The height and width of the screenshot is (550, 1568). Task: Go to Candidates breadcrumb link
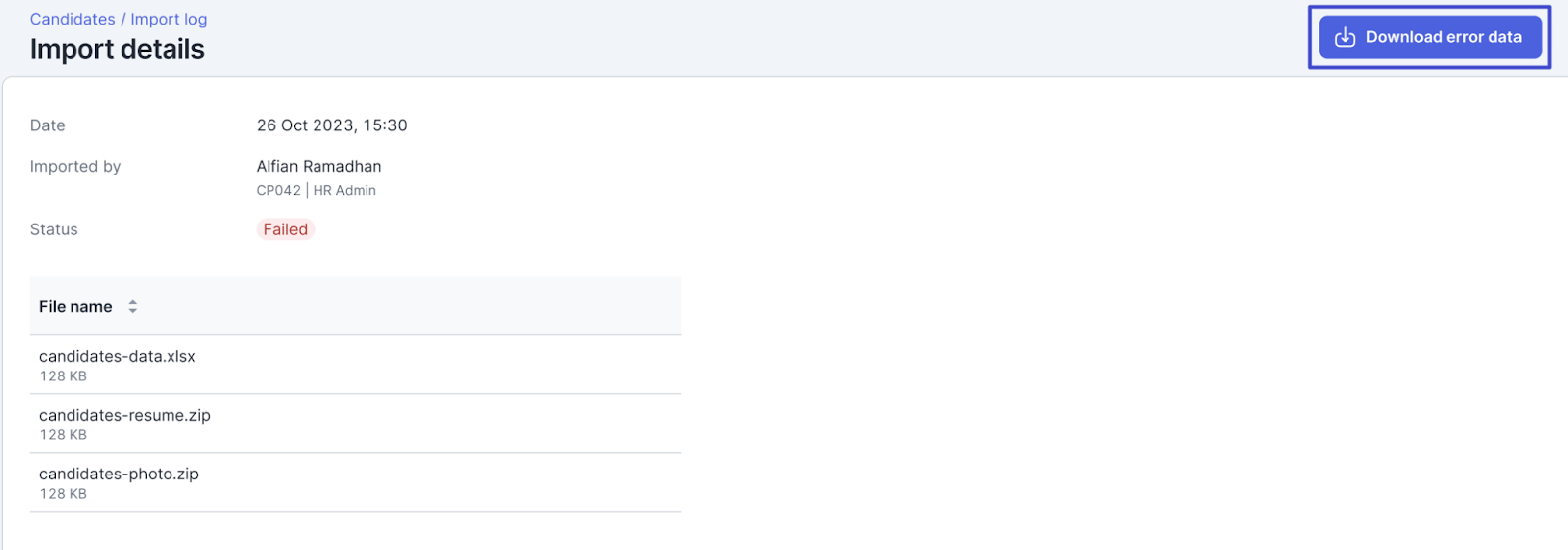pos(73,20)
